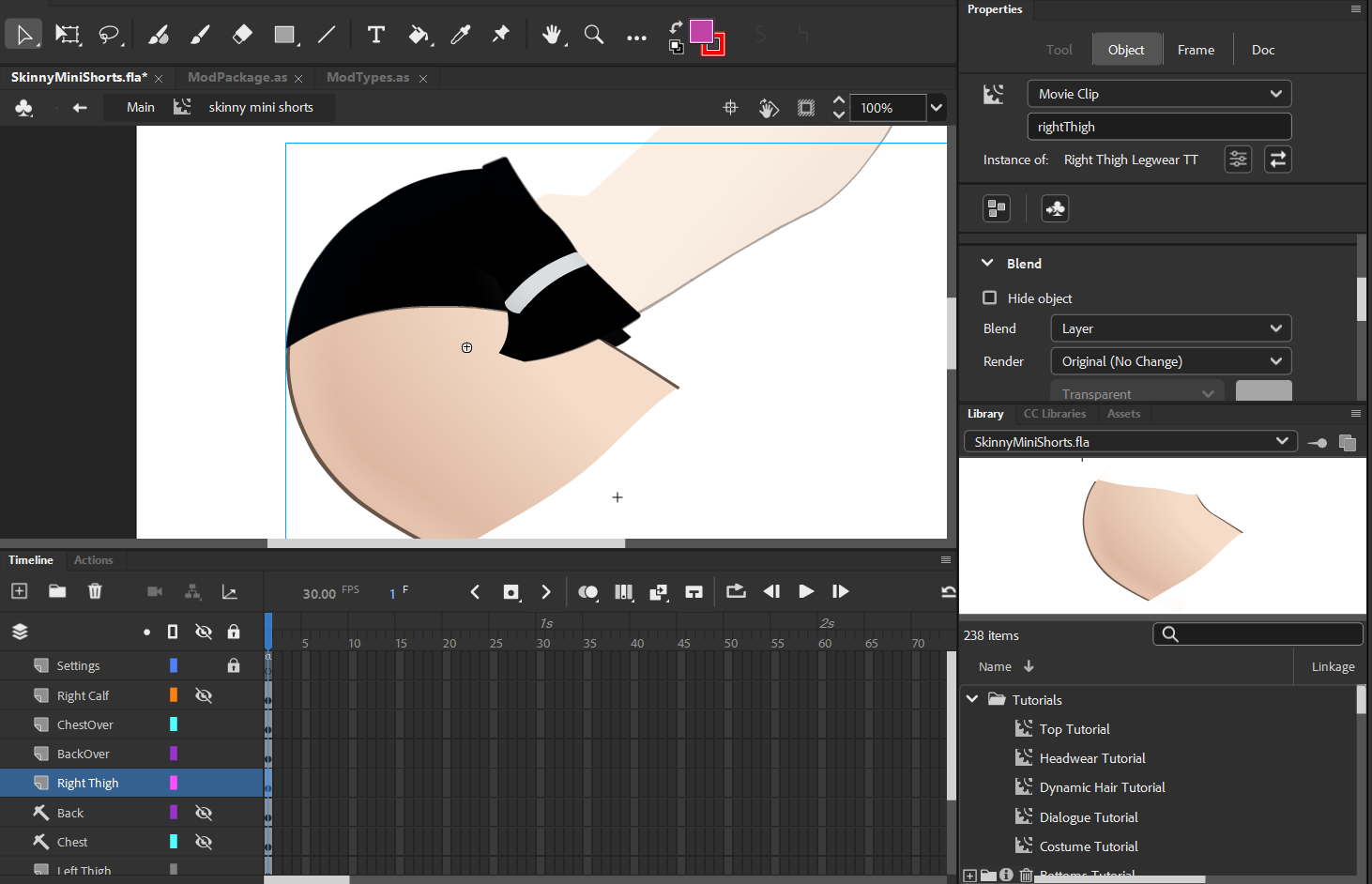Choose the Eyedropper tool

460,35
